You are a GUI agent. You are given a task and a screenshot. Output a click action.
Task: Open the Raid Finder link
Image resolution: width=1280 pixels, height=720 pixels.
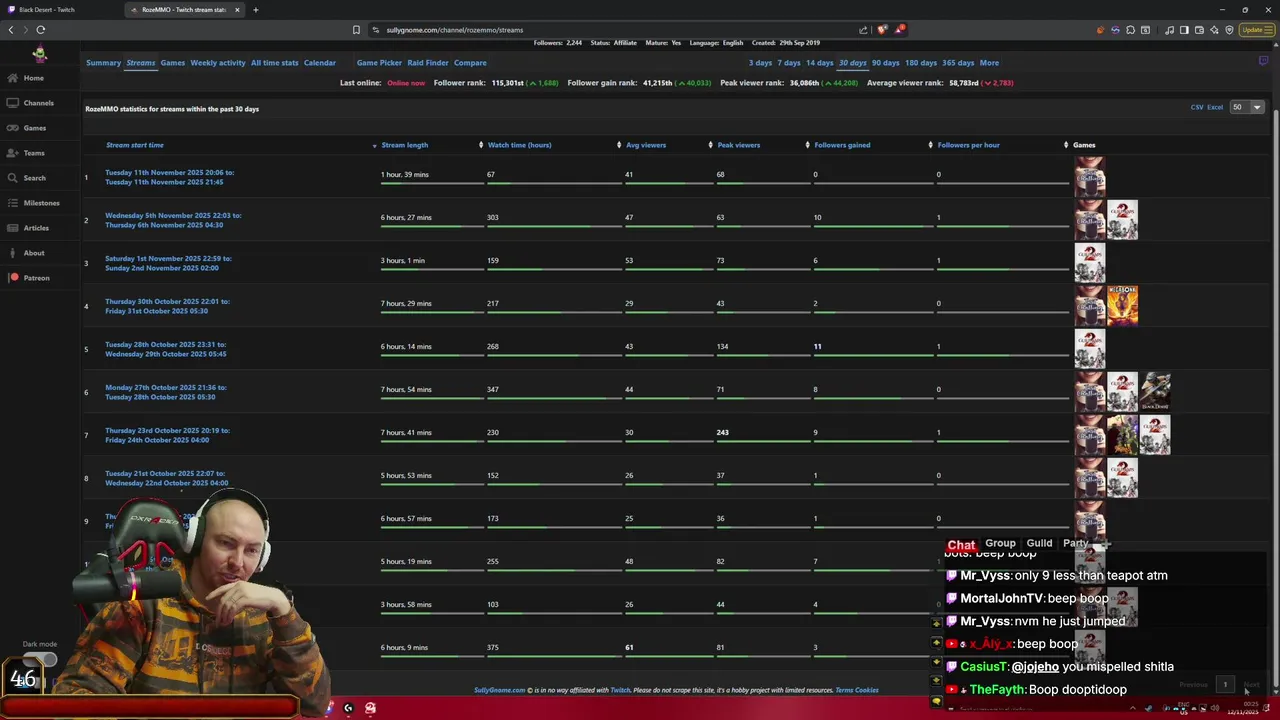point(428,63)
